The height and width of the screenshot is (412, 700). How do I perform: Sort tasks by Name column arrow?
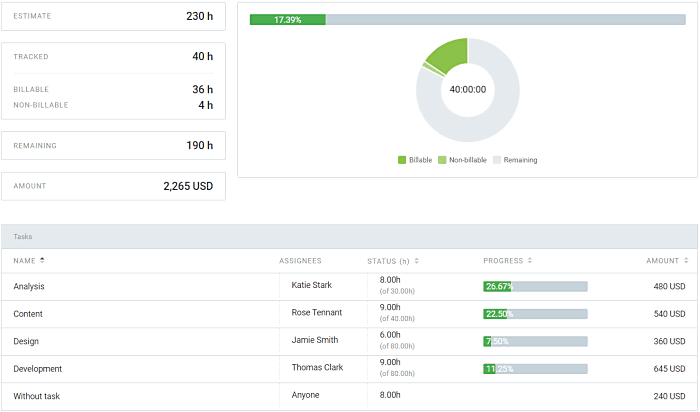coord(42,261)
